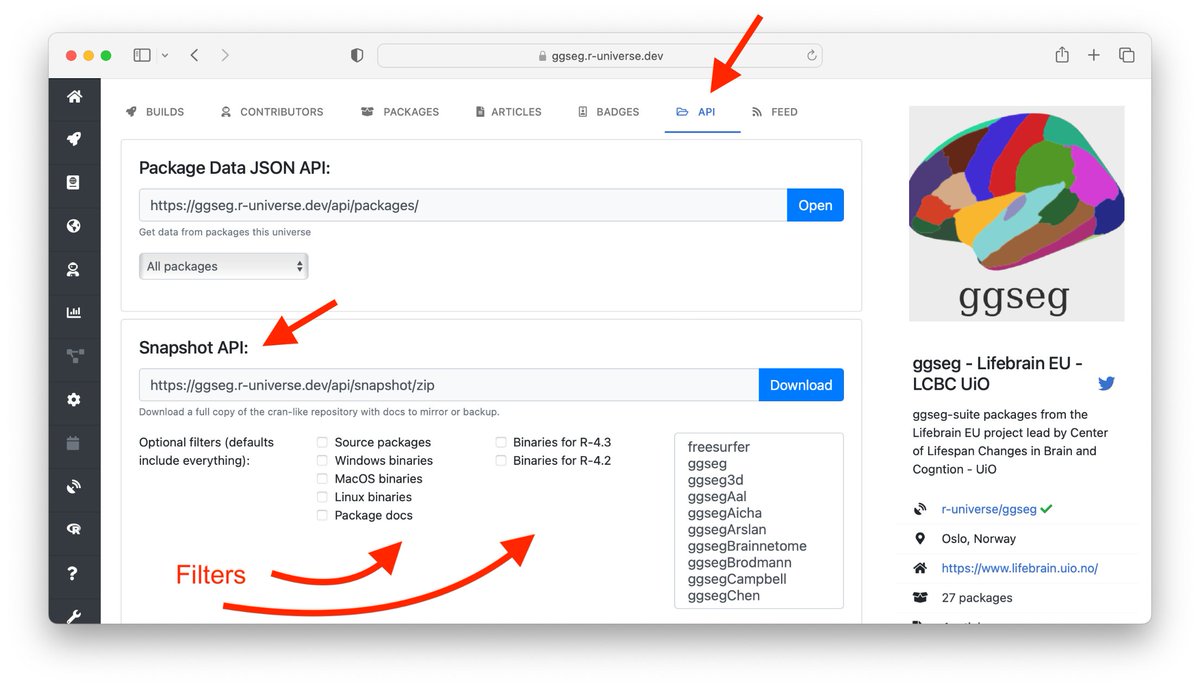Check the Windows binaries filter

click(x=322, y=460)
